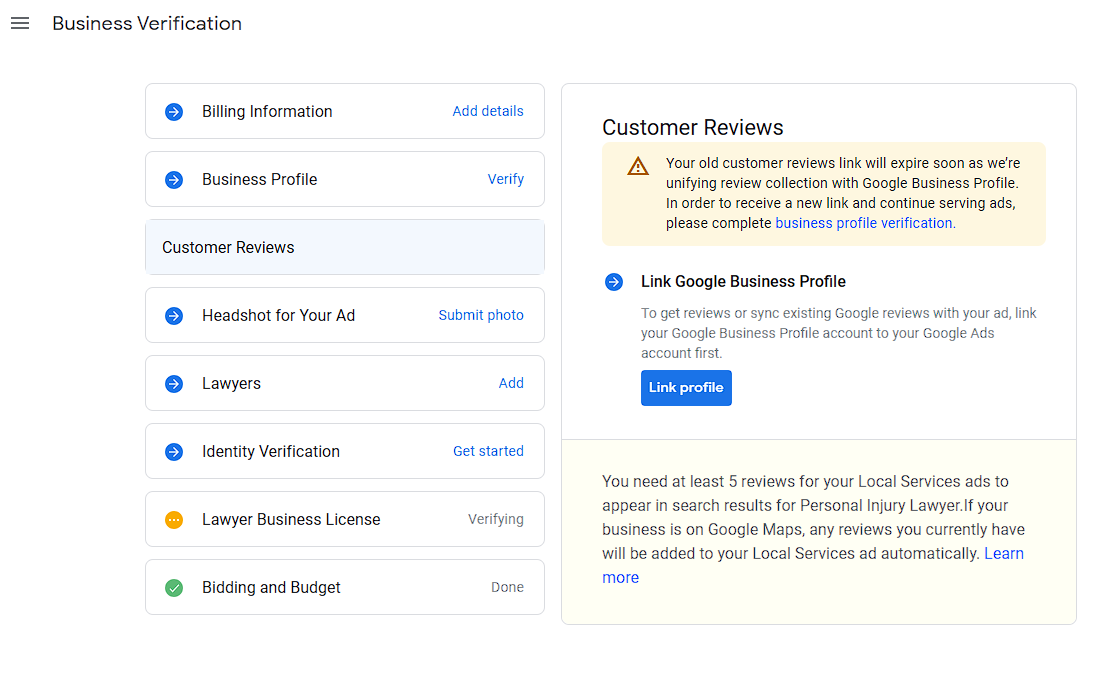
Task: Click the arrow icon beside Lawyers
Action: click(174, 384)
